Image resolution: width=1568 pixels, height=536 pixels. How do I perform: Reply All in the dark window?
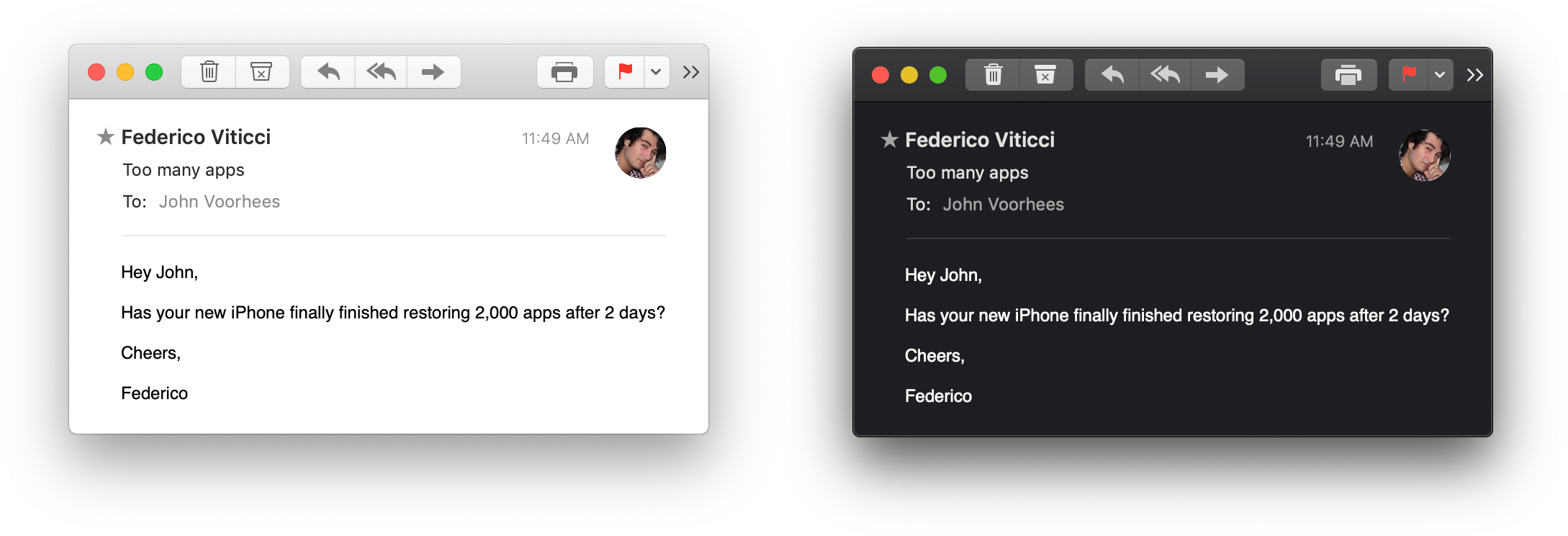1165,75
